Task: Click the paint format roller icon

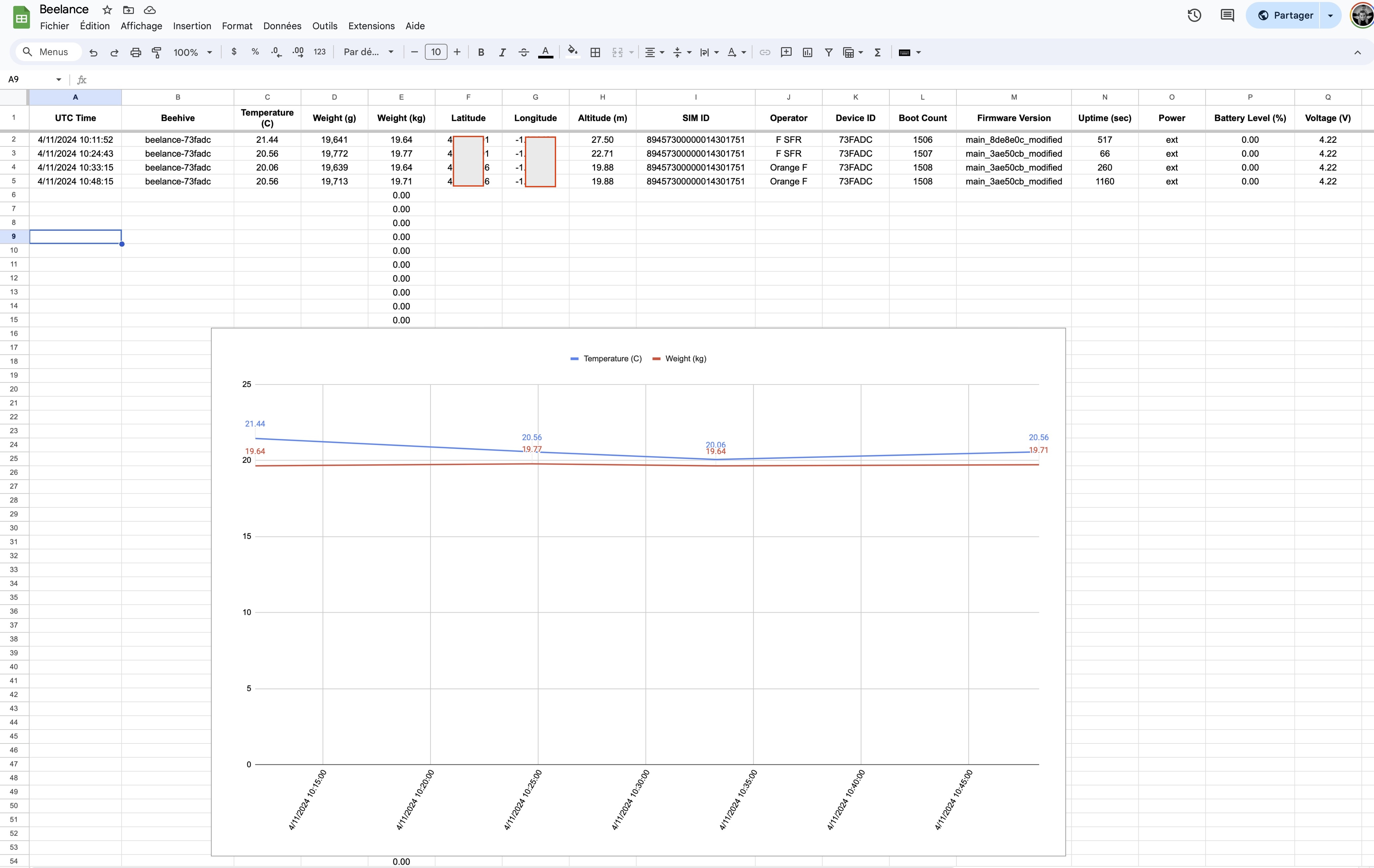Action: coord(156,52)
